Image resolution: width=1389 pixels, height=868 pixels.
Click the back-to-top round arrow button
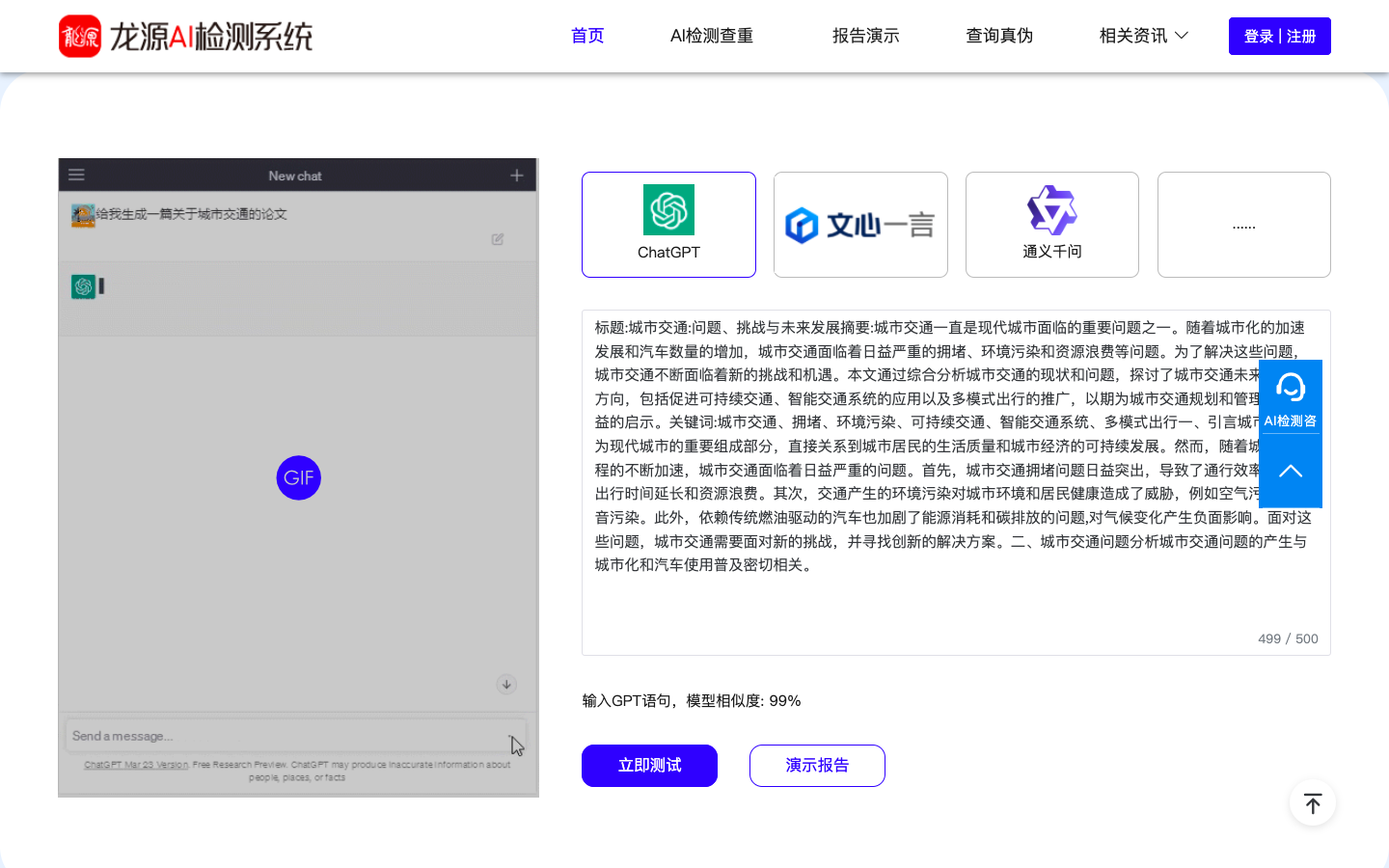(1312, 803)
